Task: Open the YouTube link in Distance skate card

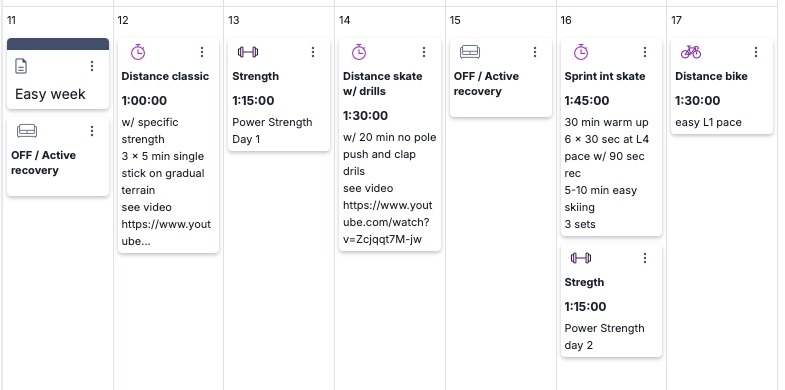Action: point(387,222)
